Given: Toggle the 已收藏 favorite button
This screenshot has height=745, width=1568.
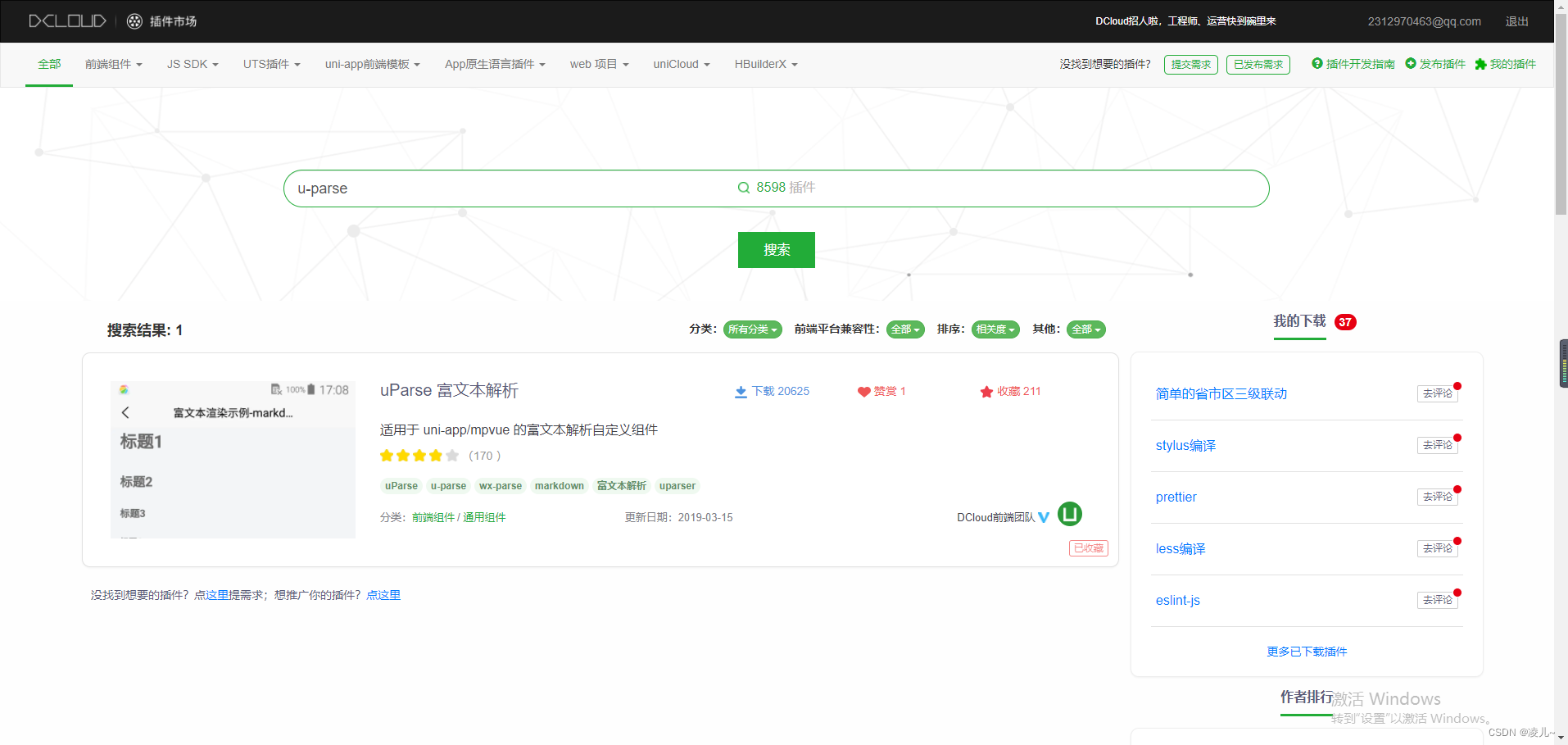Looking at the screenshot, I should point(1089,548).
